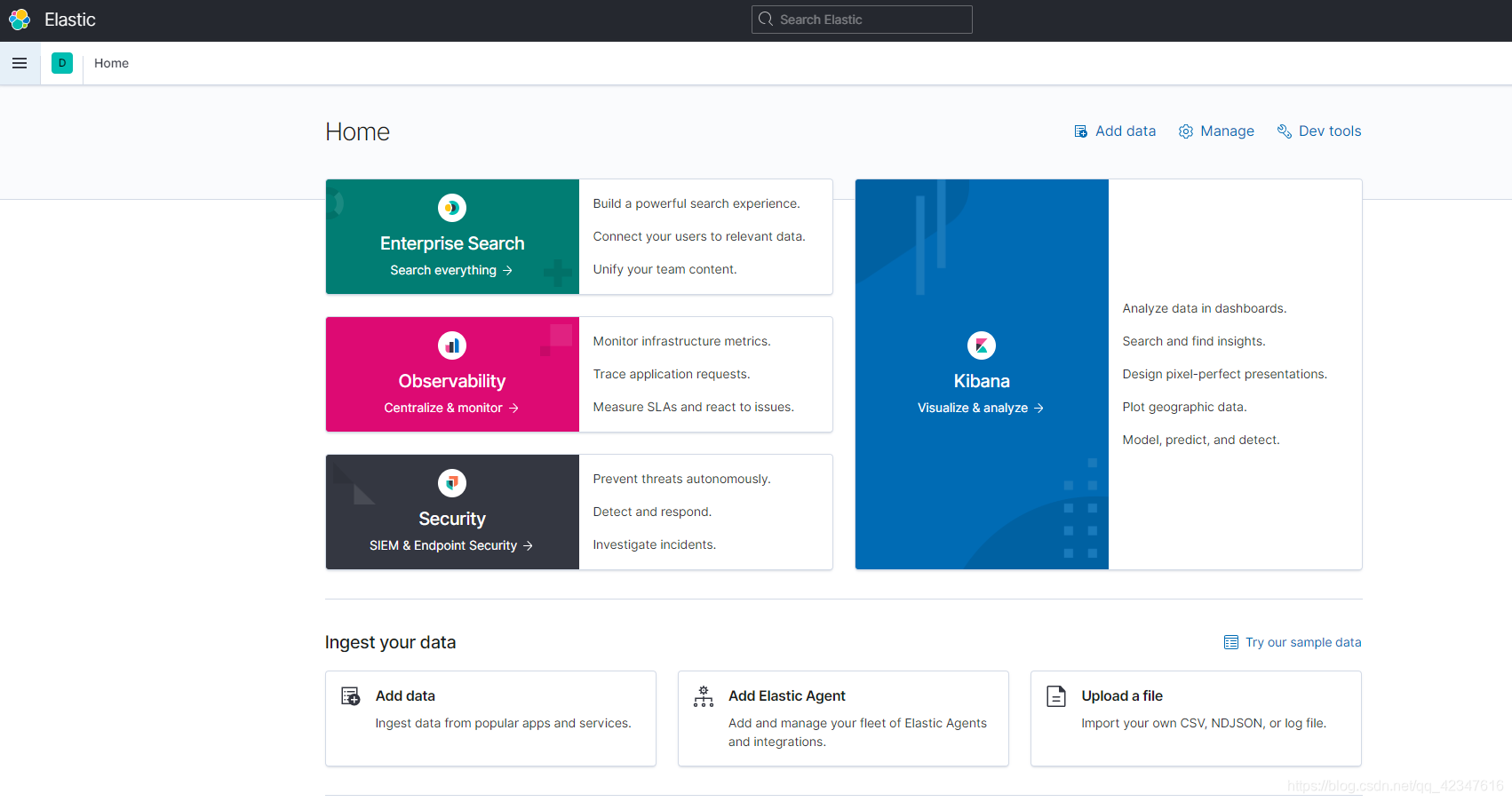Click the magnifier icon in search bar
The width and height of the screenshot is (1512, 802).
766,20
